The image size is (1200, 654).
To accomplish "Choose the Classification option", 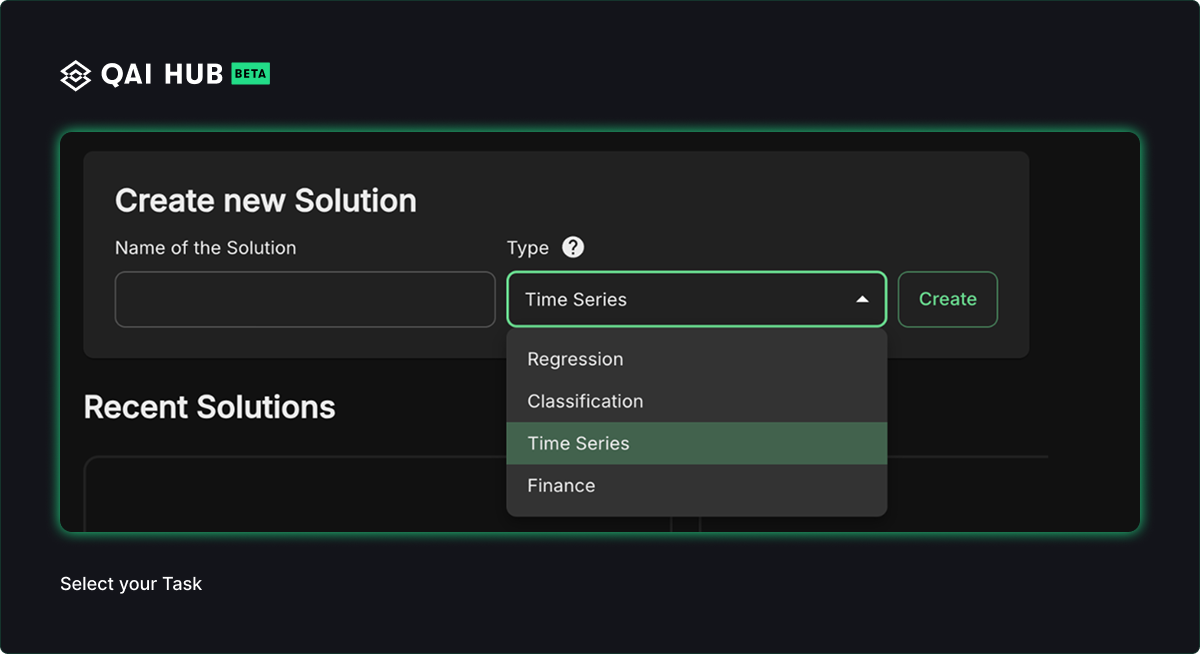I will tap(585, 401).
